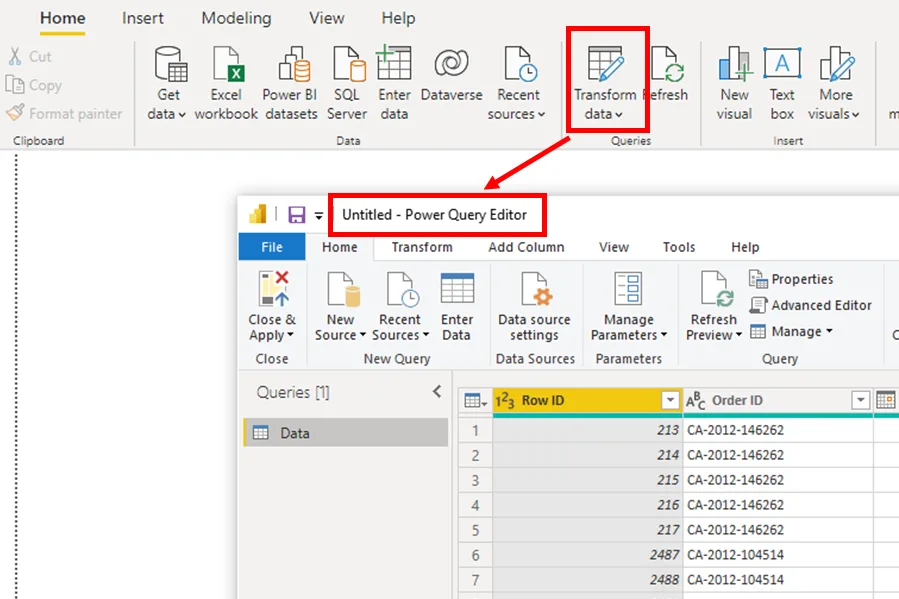
Task: Click the SQL Server icon
Action: [x=349, y=64]
